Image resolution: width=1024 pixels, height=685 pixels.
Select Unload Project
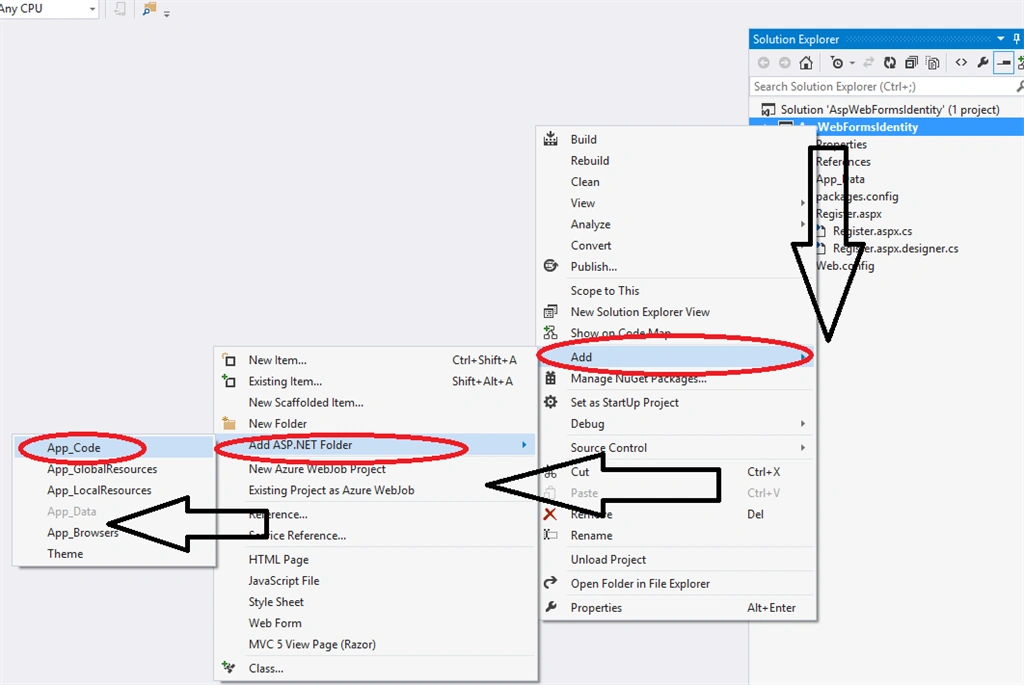point(676,559)
